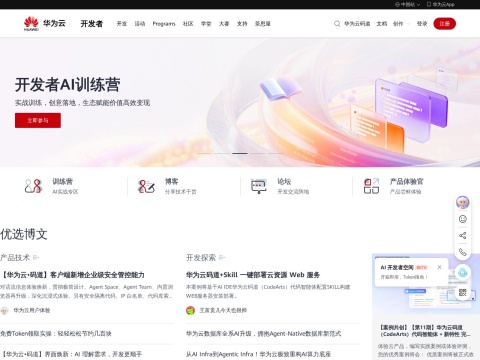
Task: Open the search magnifier icon
Action: (x=337, y=24)
